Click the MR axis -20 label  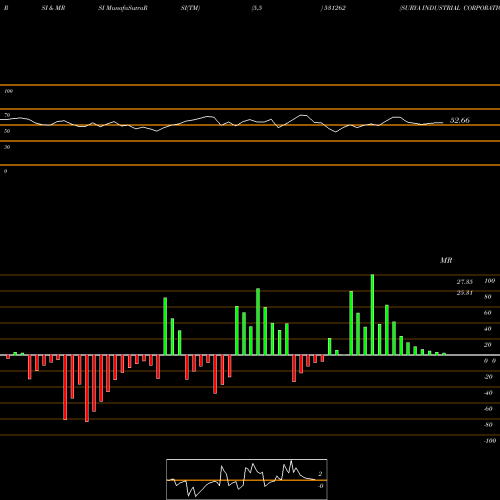click(x=488, y=377)
